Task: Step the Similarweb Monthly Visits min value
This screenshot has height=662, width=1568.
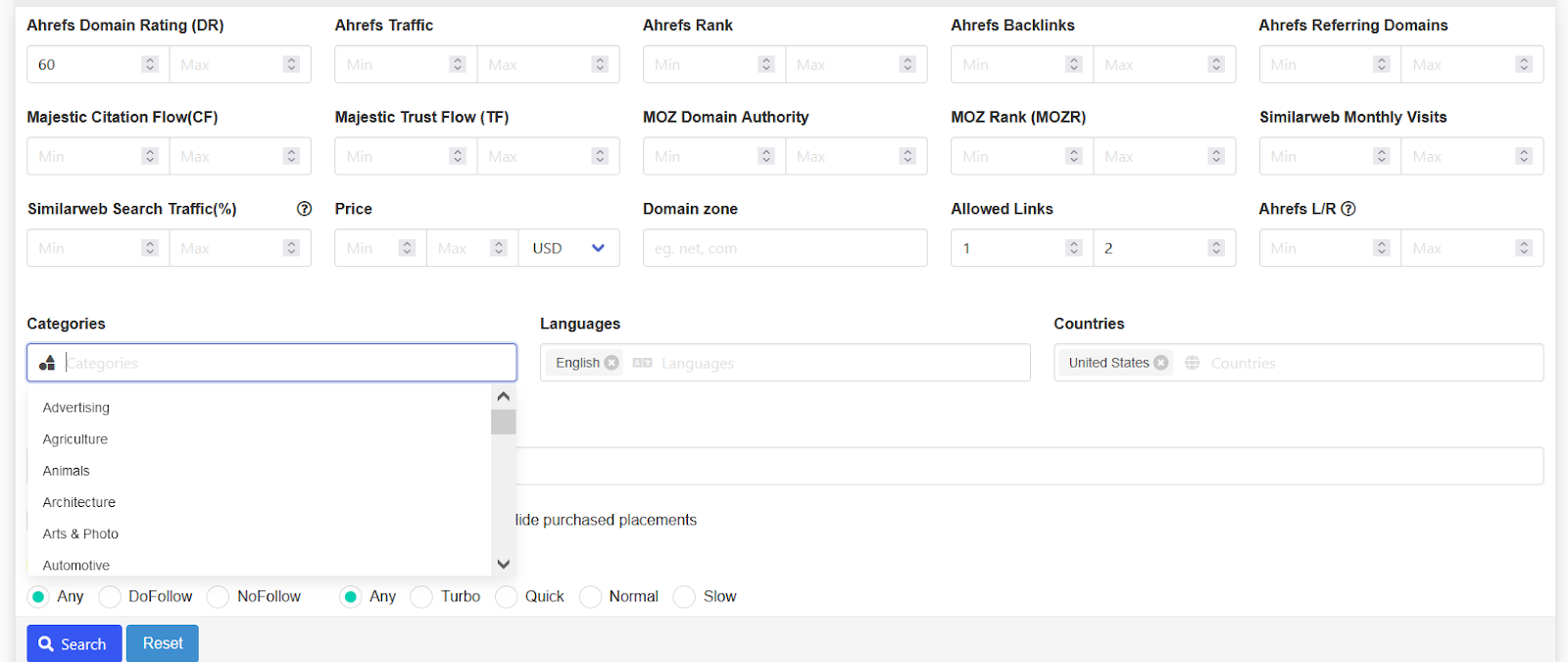Action: pos(1382,156)
